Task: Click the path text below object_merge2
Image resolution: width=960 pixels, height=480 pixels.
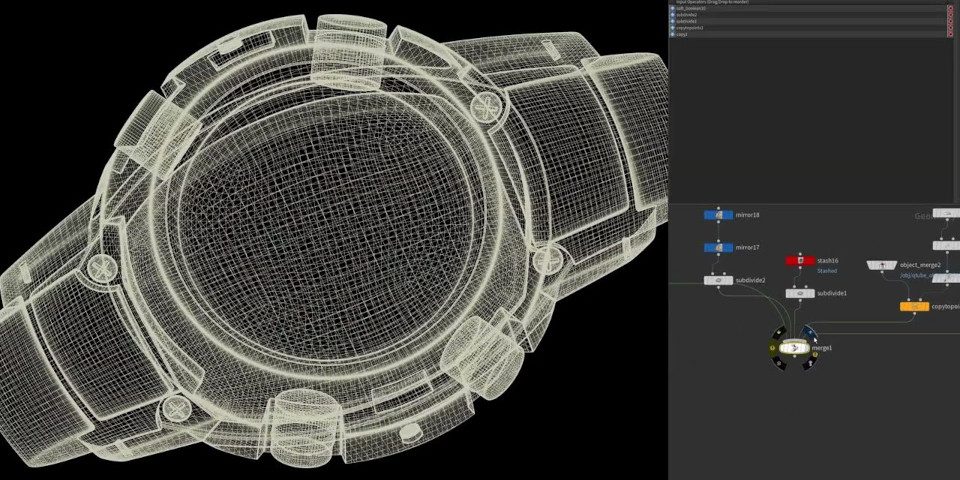Action: (x=916, y=274)
